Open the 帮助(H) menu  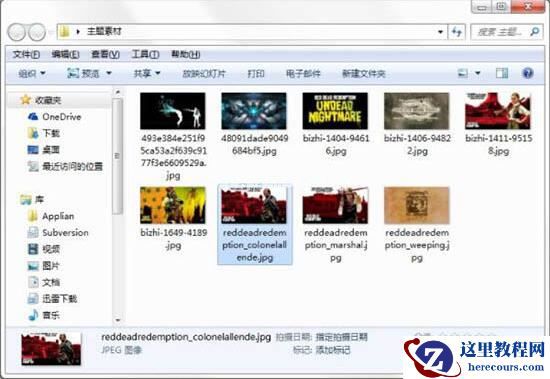tap(186, 54)
